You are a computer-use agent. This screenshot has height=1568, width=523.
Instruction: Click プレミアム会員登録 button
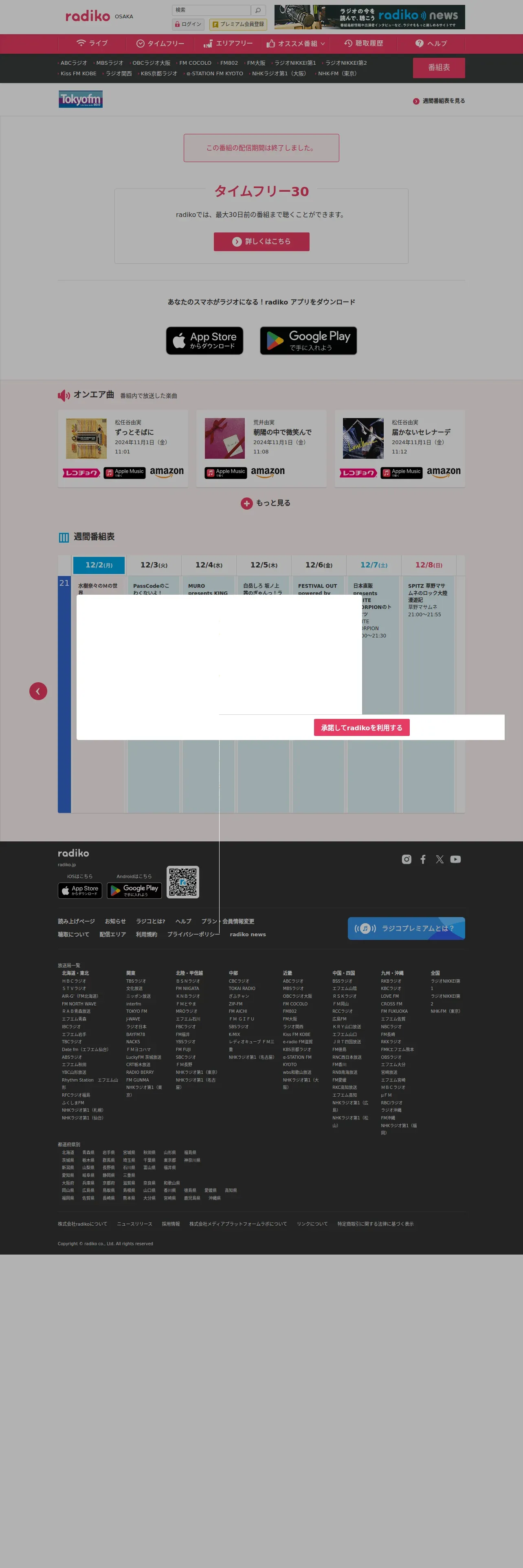tap(238, 24)
